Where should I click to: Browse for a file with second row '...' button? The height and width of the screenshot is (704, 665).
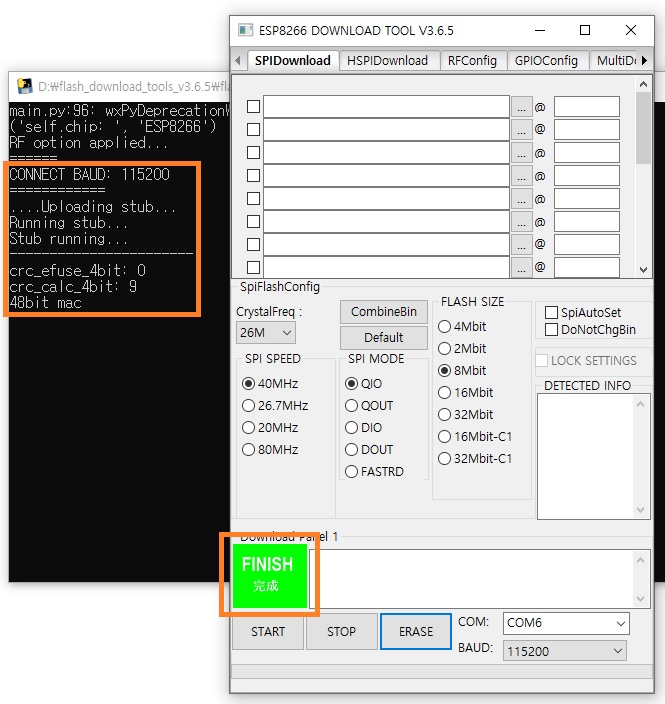(x=521, y=130)
